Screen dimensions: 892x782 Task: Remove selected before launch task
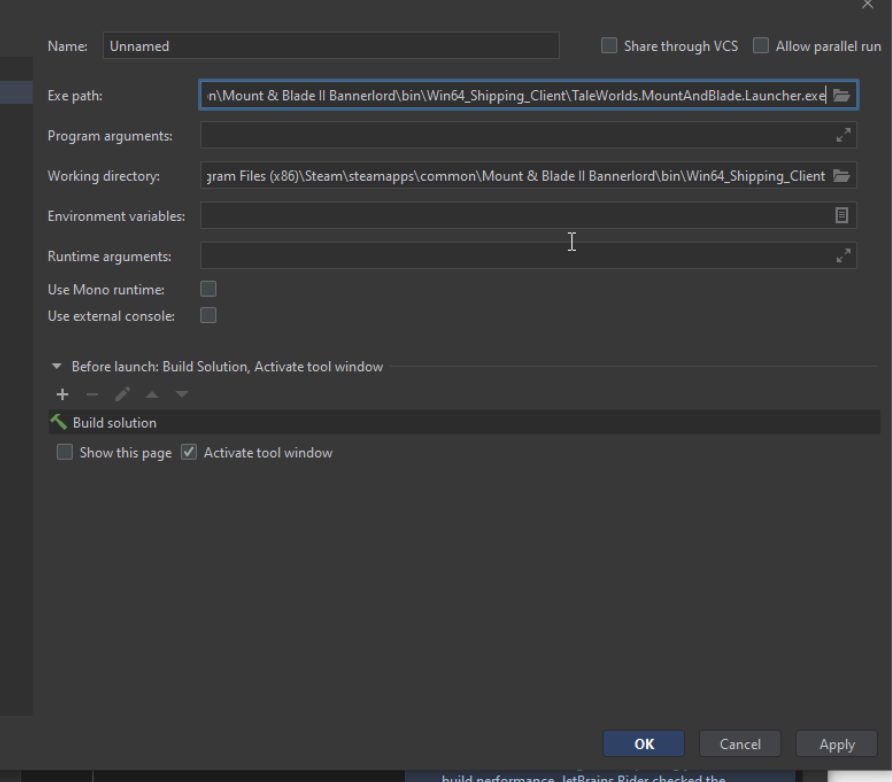point(92,394)
